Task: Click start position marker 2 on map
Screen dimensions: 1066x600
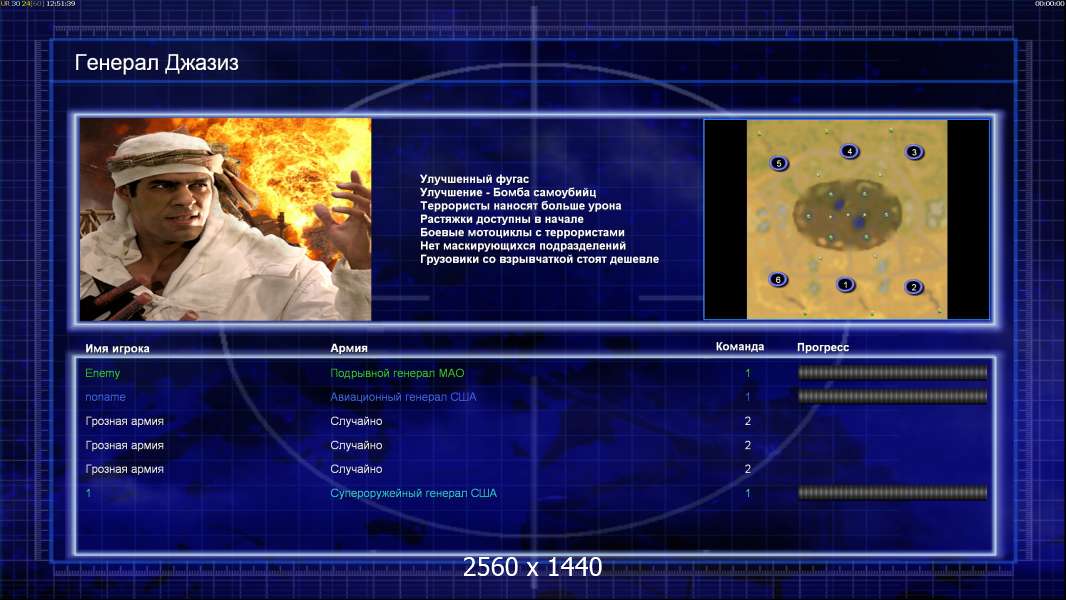Action: [x=914, y=287]
